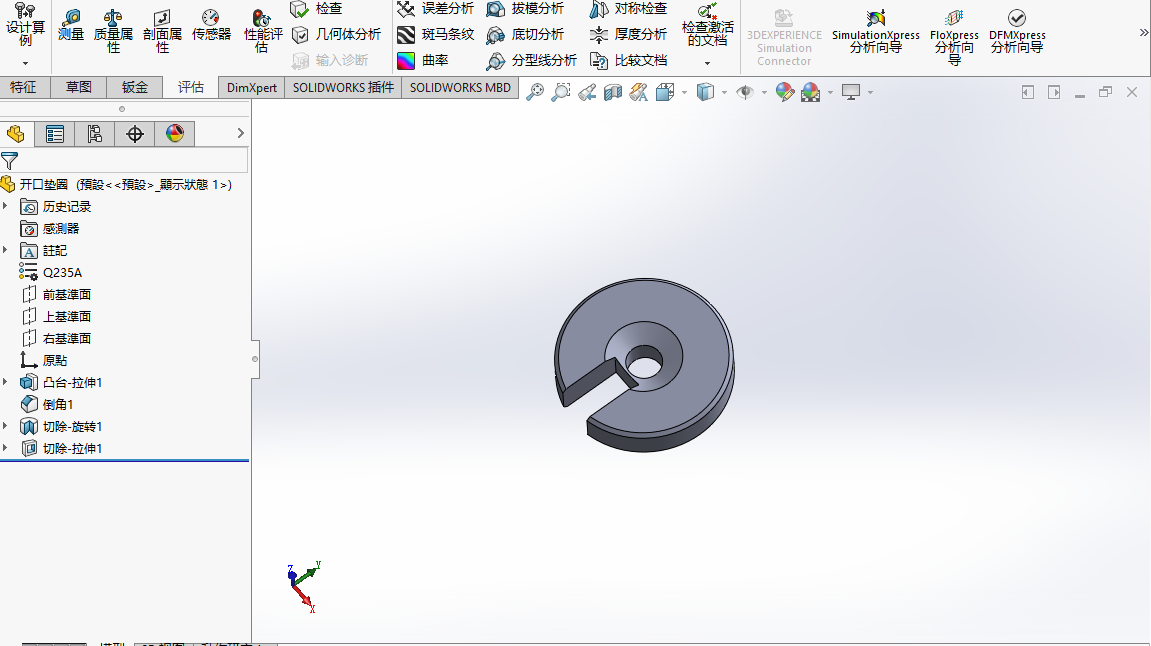This screenshot has width=1151, height=646.
Task: Open Display Style dropdown
Action: [x=724, y=92]
